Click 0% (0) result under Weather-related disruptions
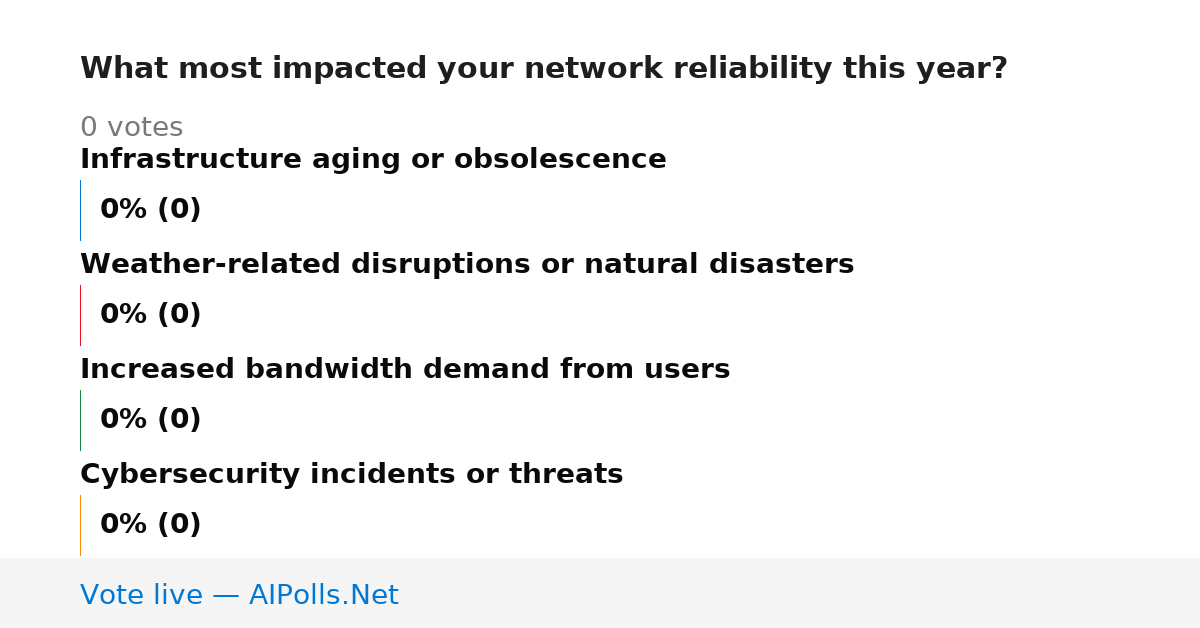Screen dimensions: 1200x628 pos(150,315)
